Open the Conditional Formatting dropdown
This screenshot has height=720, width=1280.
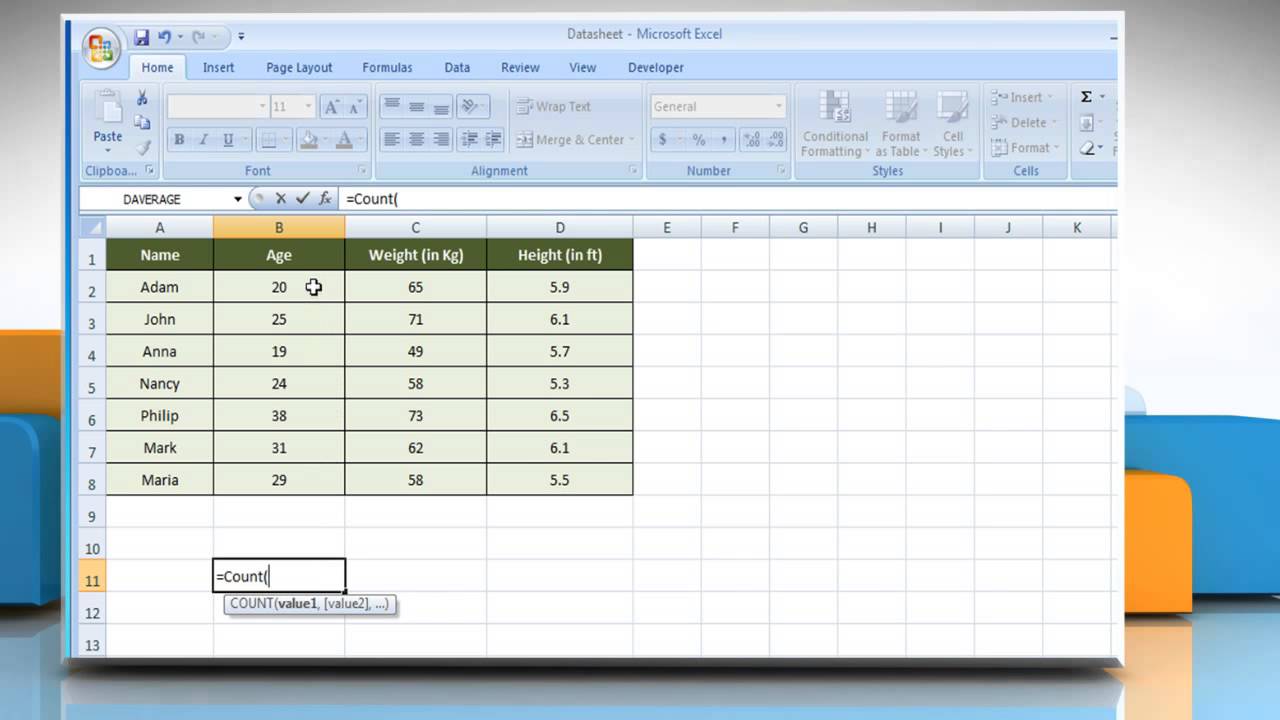[835, 124]
